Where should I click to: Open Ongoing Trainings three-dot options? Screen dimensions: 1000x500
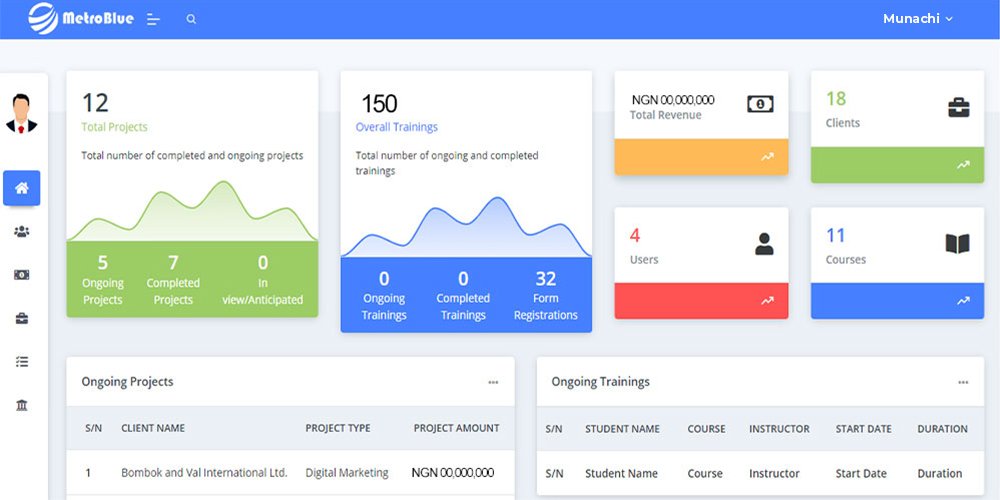(963, 382)
